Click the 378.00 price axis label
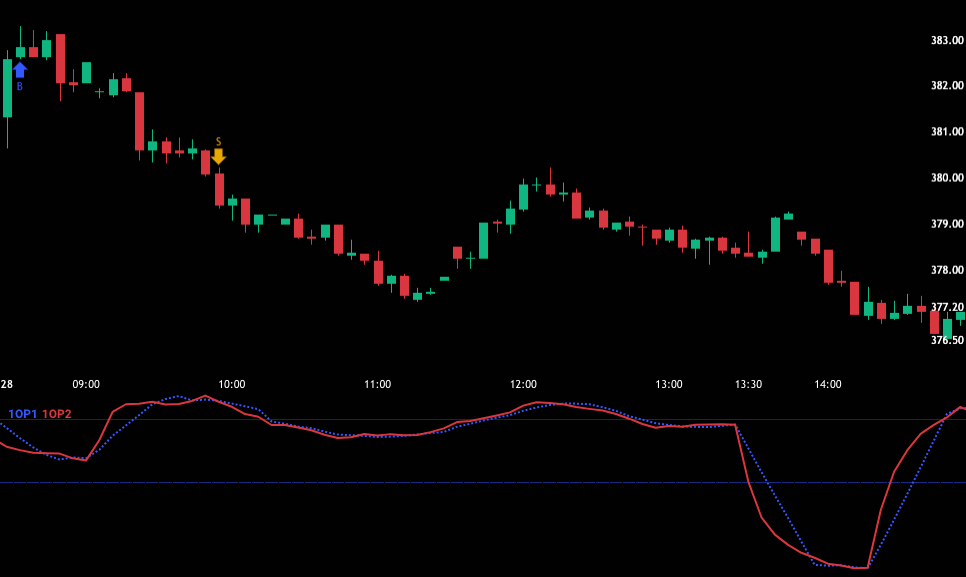This screenshot has width=966, height=577. pyautogui.click(x=947, y=270)
